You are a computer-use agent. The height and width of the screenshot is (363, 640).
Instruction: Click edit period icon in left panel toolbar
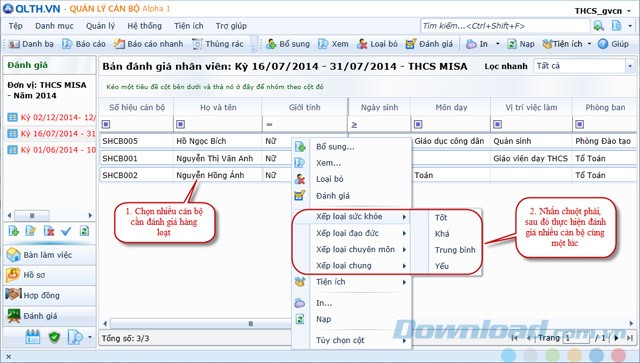pyautogui.click(x=31, y=231)
